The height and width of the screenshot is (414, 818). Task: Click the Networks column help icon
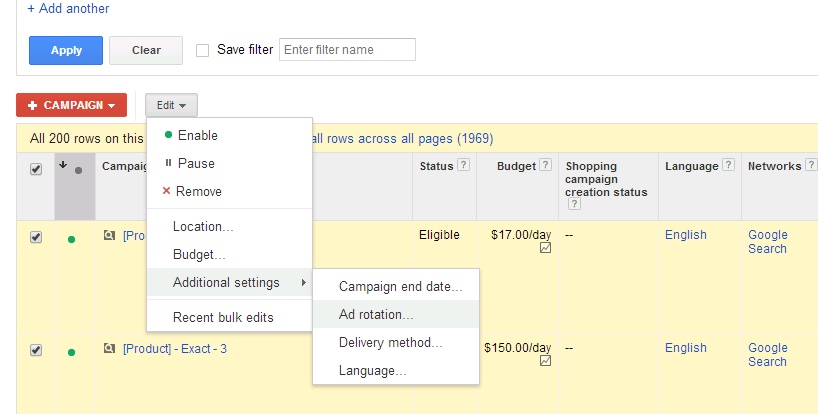pyautogui.click(x=812, y=166)
